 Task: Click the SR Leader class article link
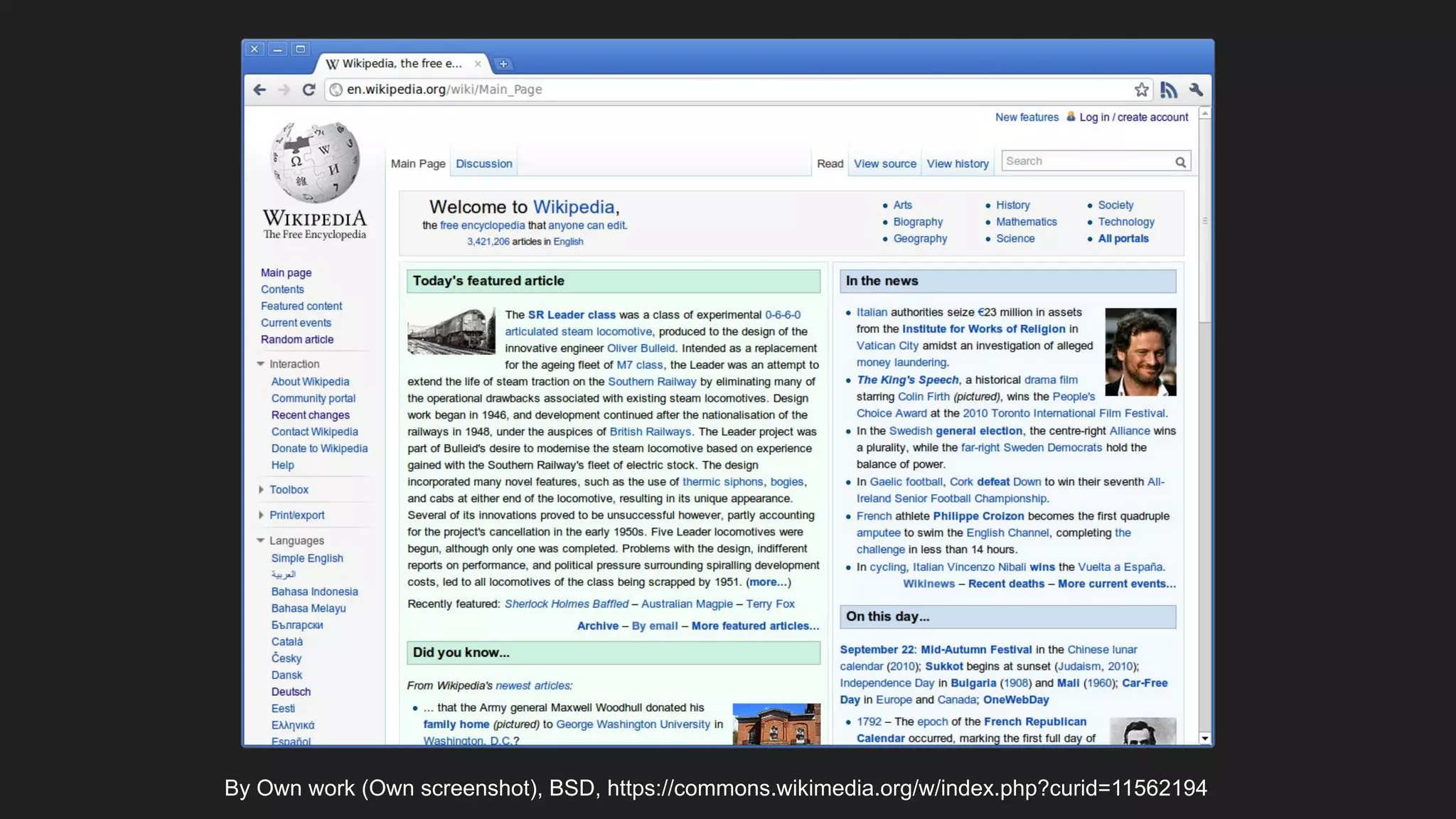tap(572, 315)
